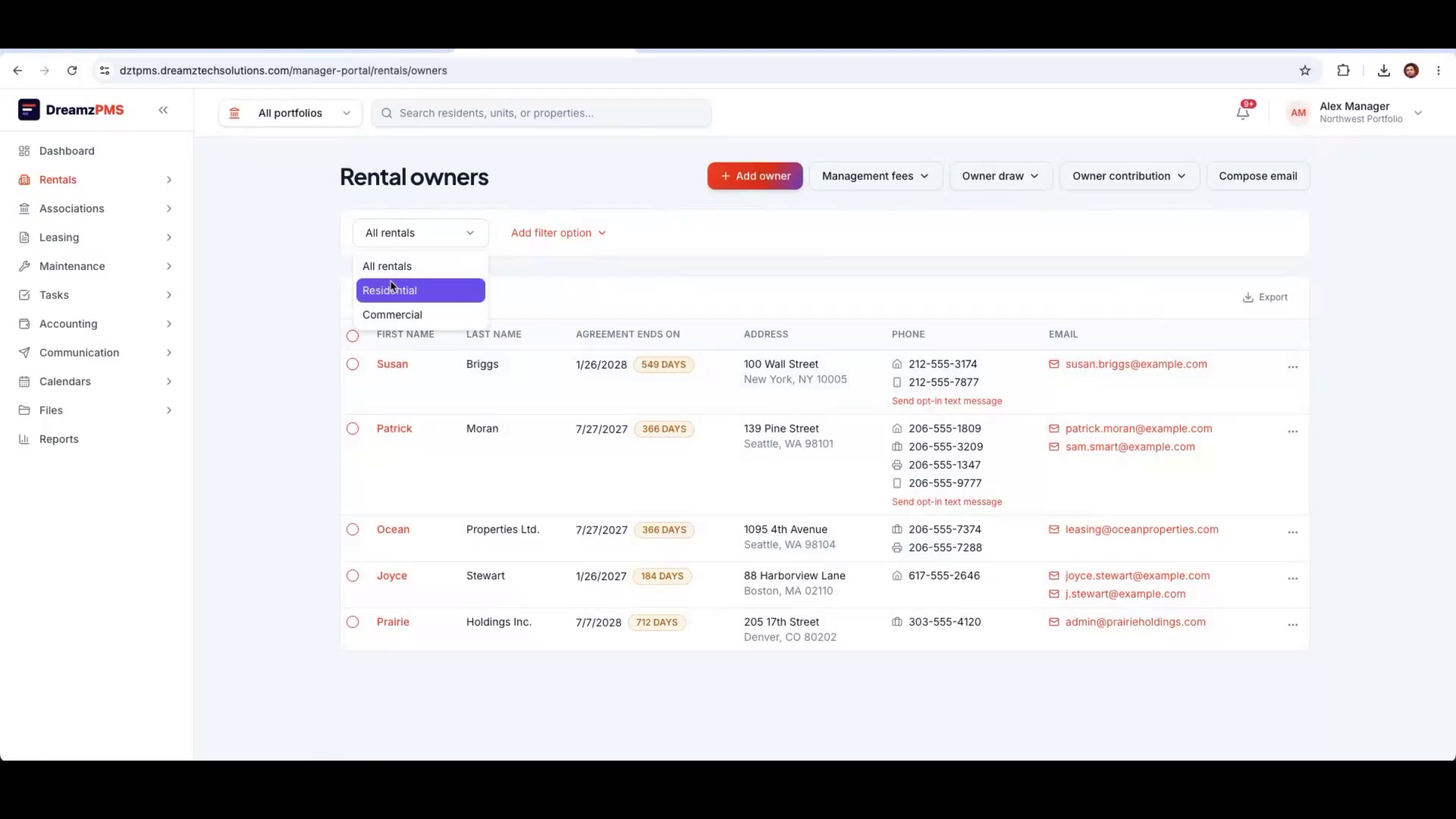
Task: Click the browser address bar URL
Action: (x=283, y=70)
